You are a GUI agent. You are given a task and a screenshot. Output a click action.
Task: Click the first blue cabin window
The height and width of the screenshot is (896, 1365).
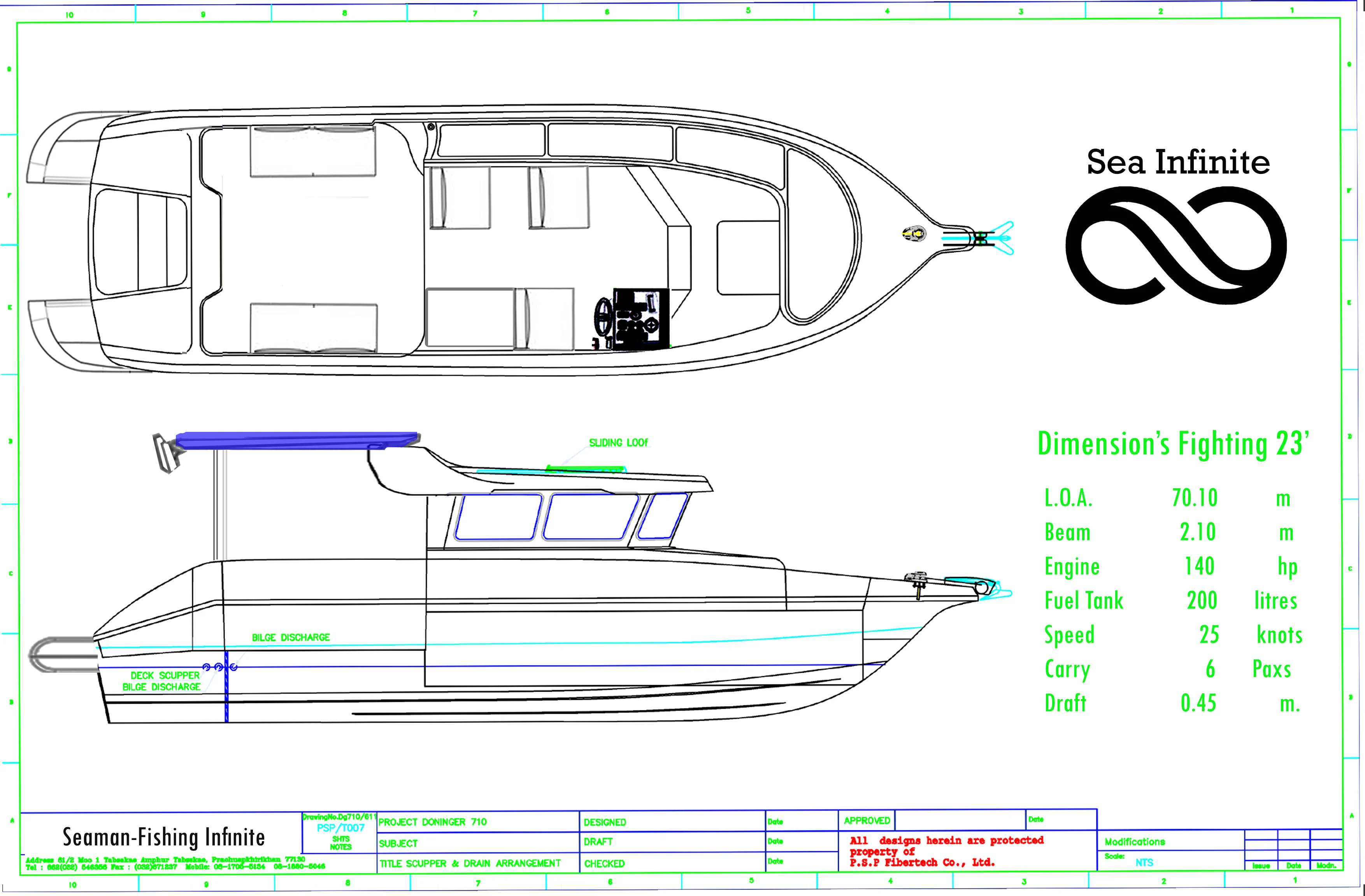(x=498, y=517)
